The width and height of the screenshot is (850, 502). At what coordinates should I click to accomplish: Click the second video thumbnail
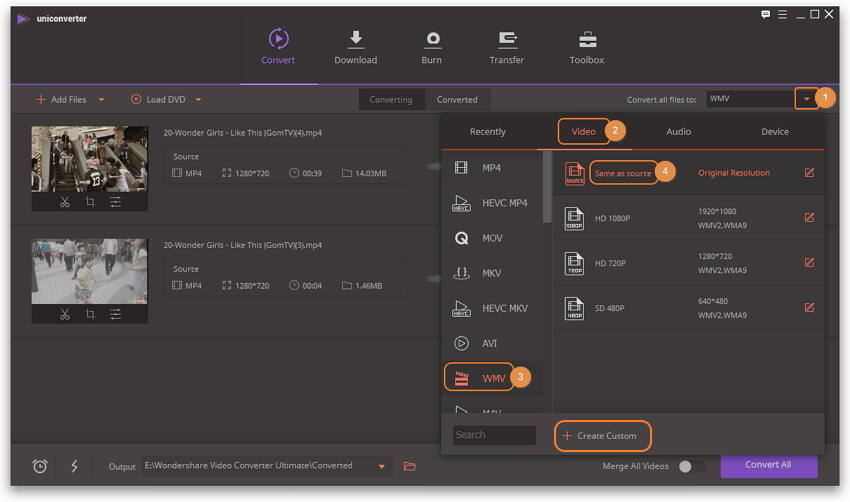pyautogui.click(x=89, y=271)
